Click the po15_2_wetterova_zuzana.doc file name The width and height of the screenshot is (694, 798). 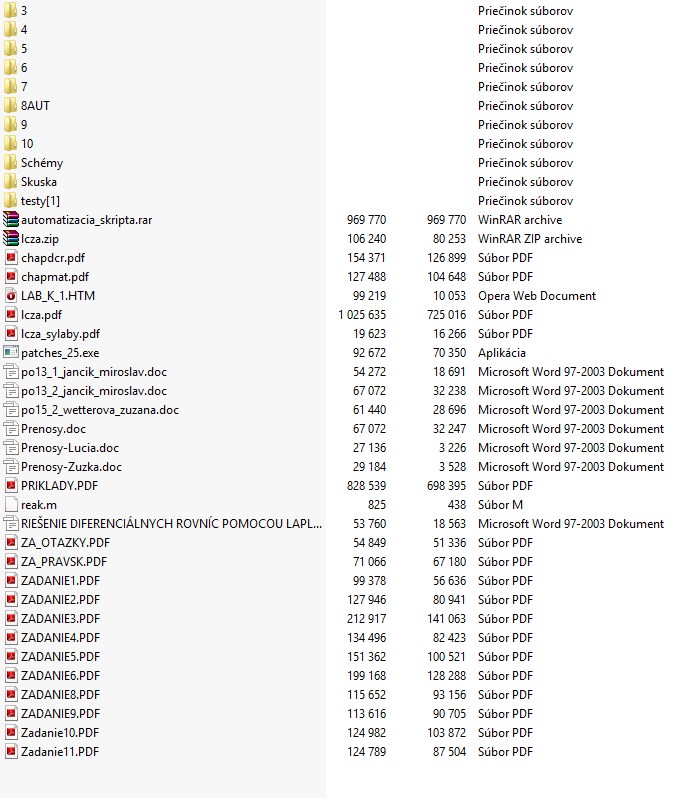[x=100, y=410]
